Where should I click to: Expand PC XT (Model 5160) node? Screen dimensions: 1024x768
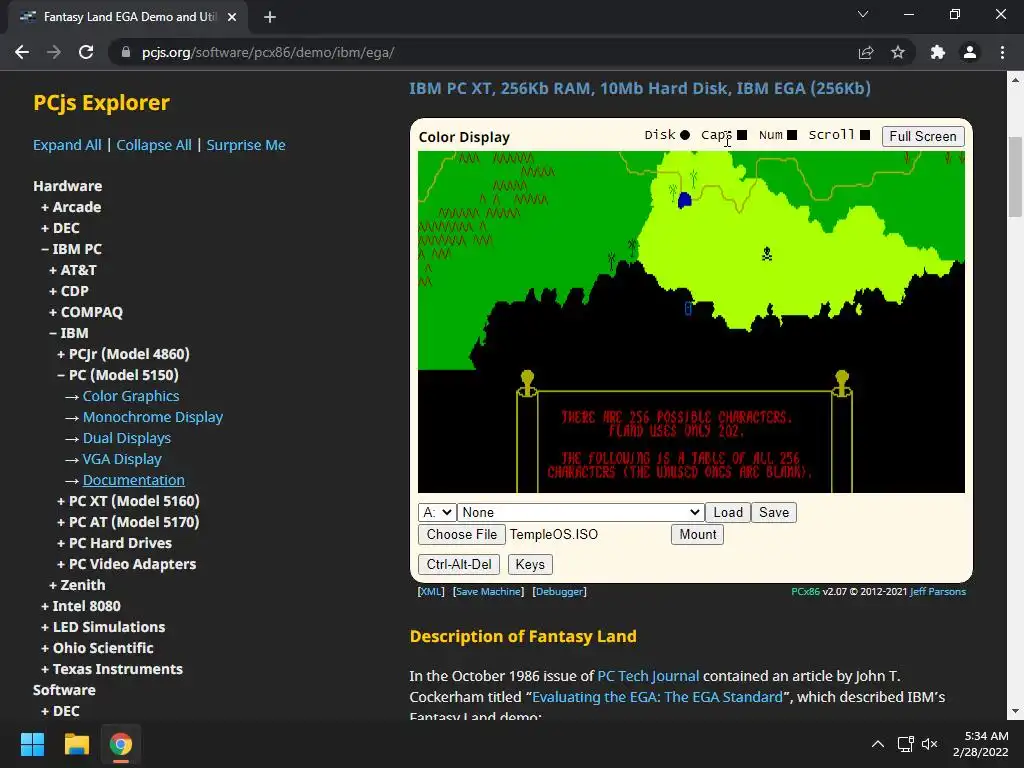128,501
